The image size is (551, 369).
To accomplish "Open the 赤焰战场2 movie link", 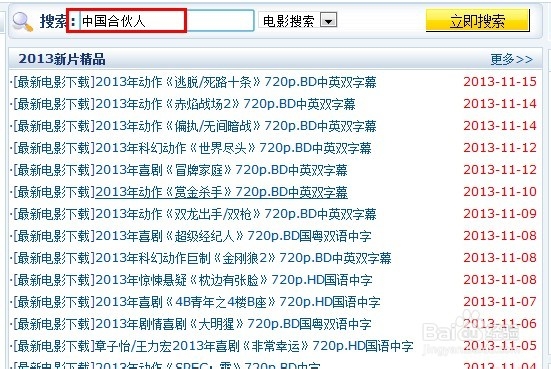I will tap(225, 104).
